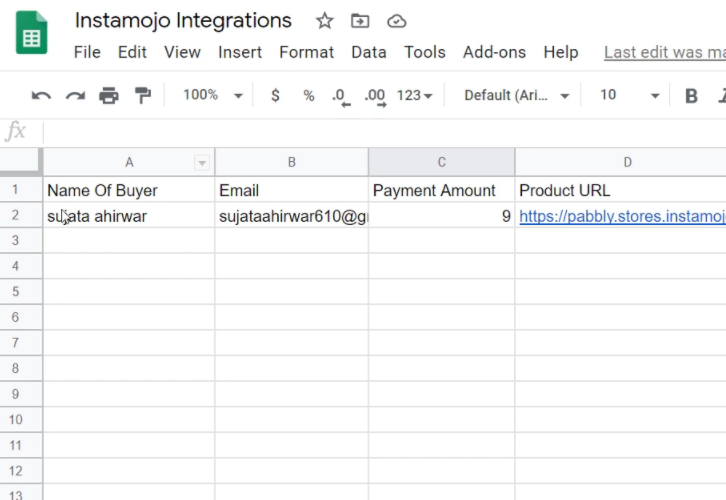The width and height of the screenshot is (726, 500).
Task: Select the 'Email' header cell
Action: click(x=292, y=190)
